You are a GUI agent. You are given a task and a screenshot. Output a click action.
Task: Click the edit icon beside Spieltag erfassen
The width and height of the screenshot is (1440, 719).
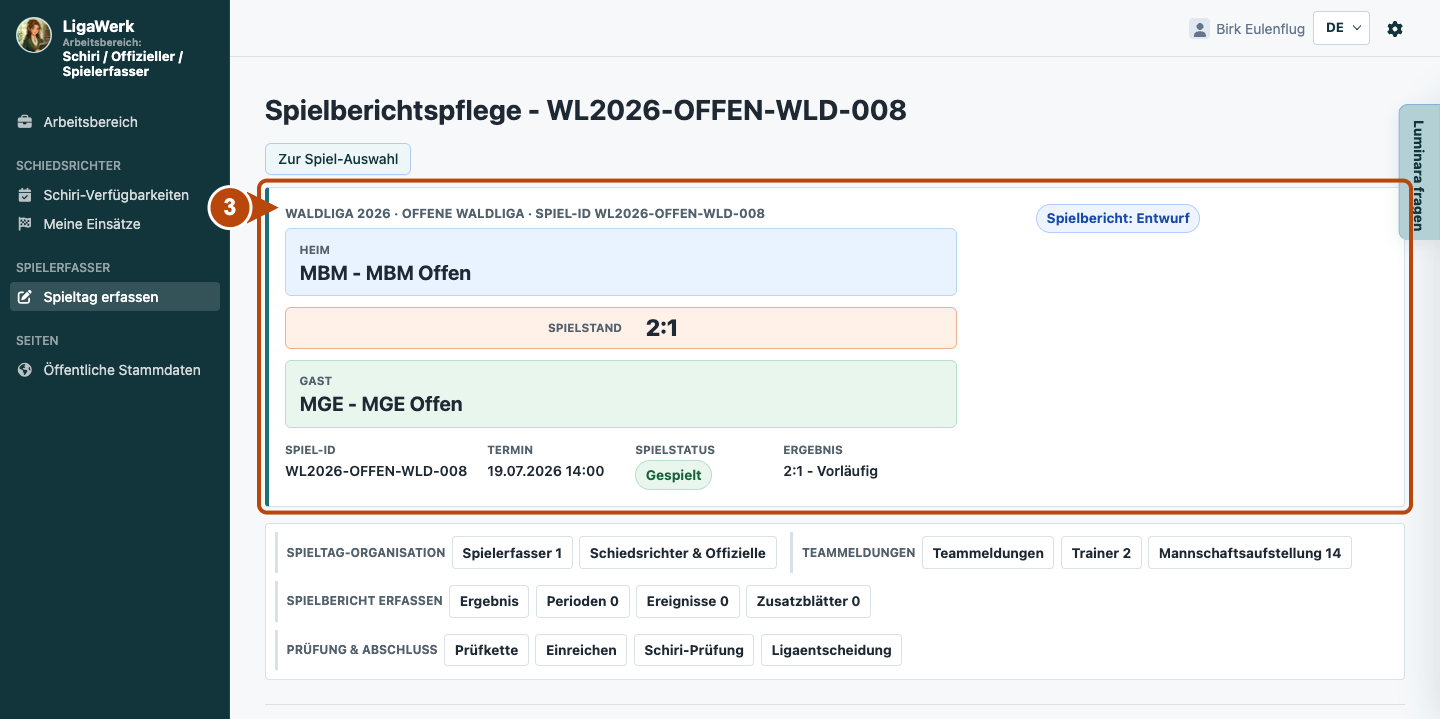tap(25, 297)
